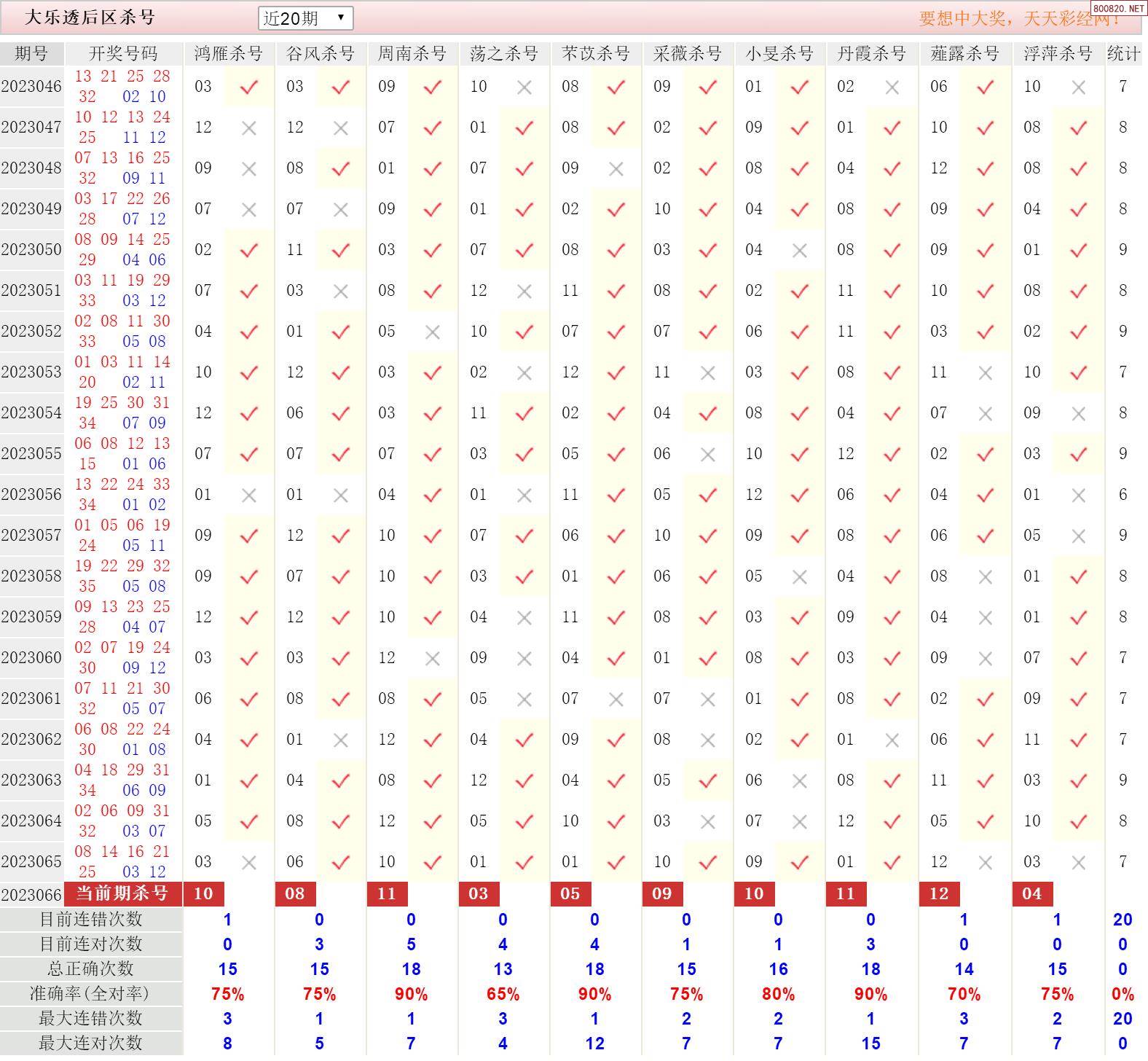Click 丹霞 max streak value 15
Image resolution: width=1148 pixels, height=1061 pixels.
(x=871, y=1044)
